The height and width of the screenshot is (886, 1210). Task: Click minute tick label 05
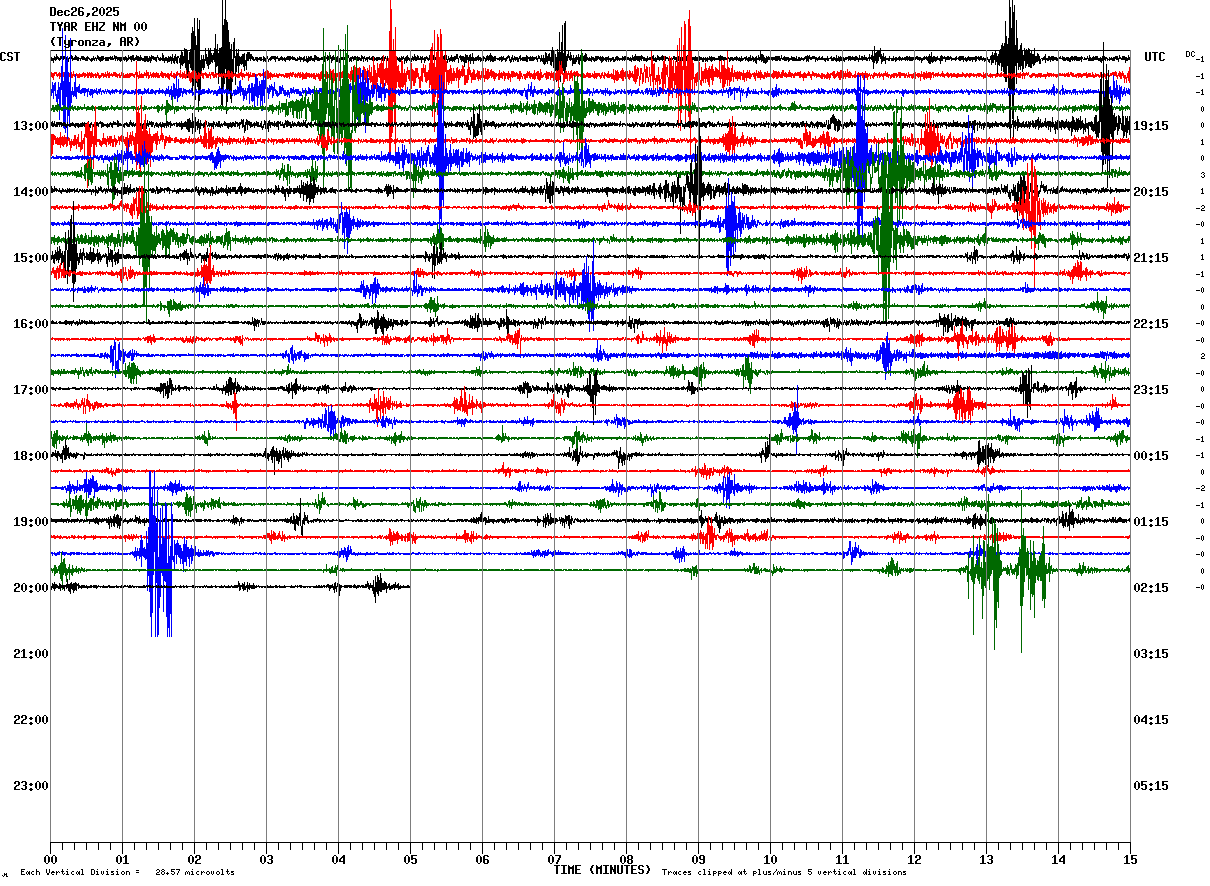pyautogui.click(x=410, y=860)
